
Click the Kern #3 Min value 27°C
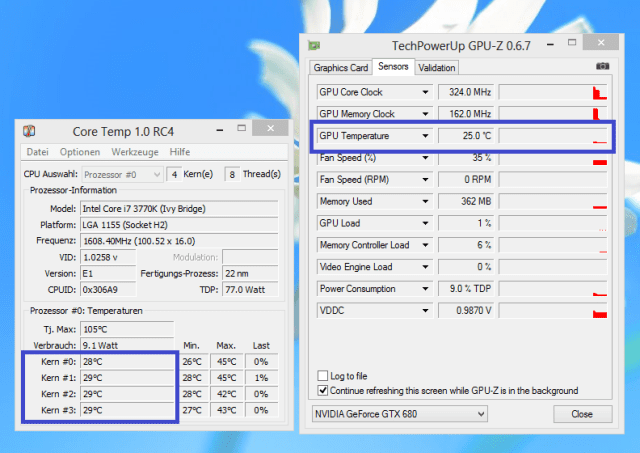tap(192, 410)
